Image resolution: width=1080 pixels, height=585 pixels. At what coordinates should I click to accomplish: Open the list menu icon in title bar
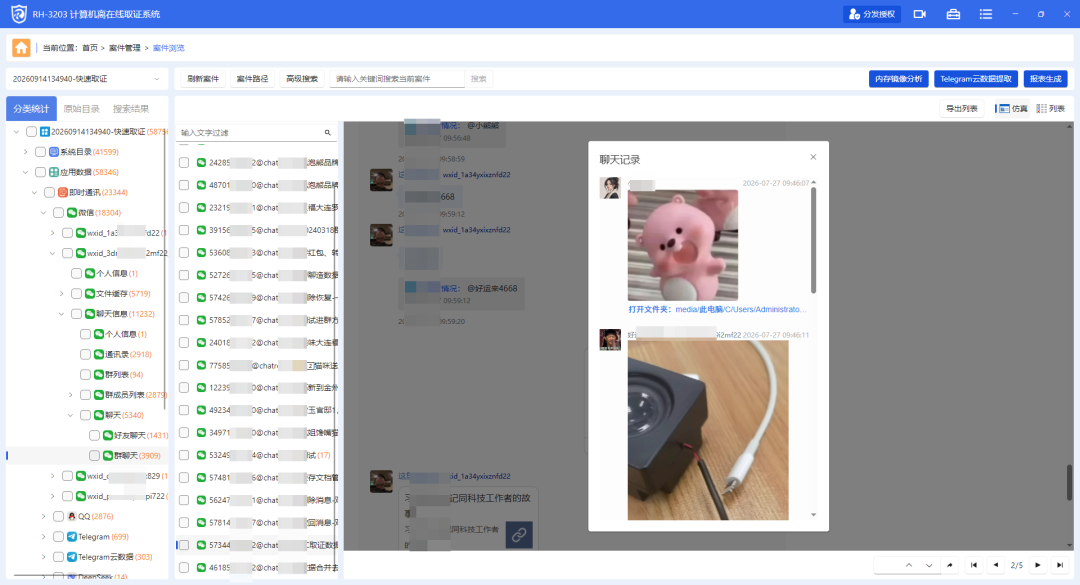986,14
